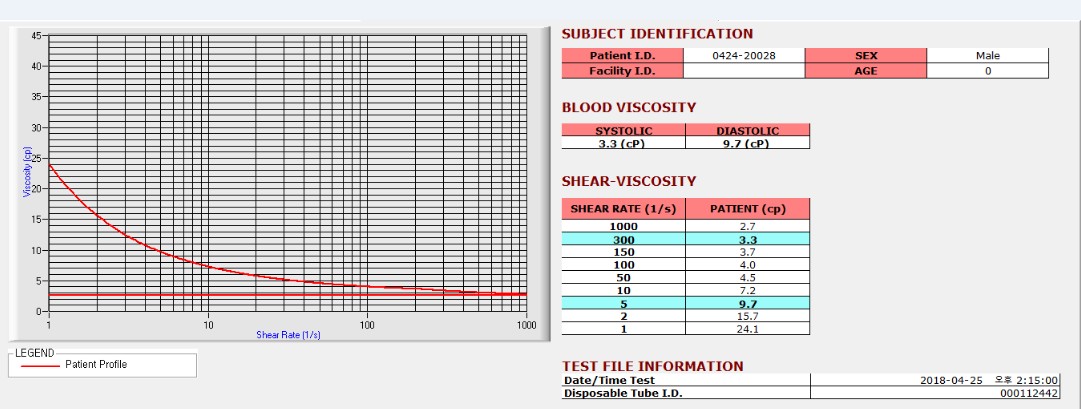Select the diastolic viscosity value 9.7 (cP)
Viewport: 1081px width, 409px height.
[747, 143]
